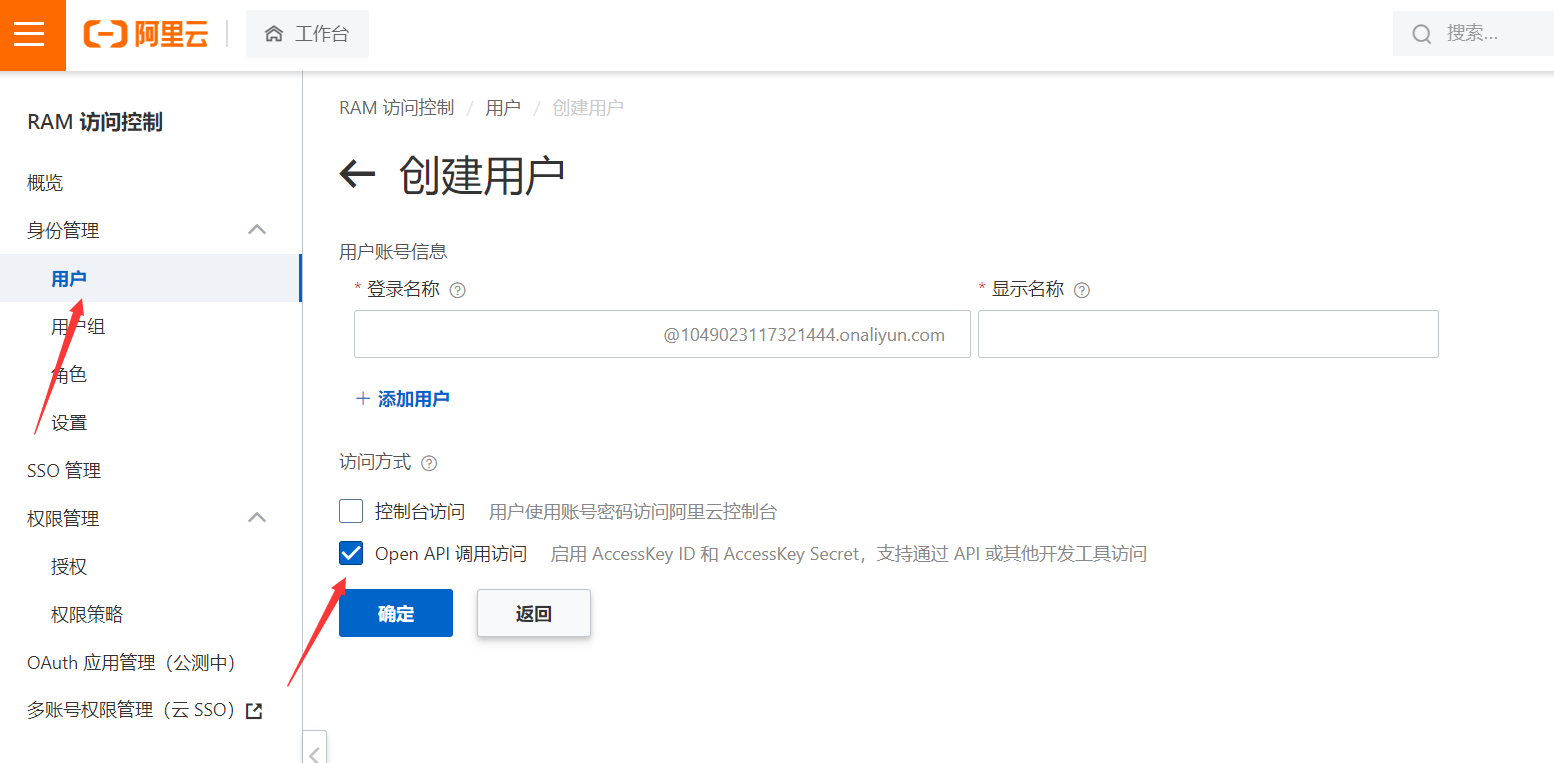The image size is (1554, 763).
Task: Click the blue 确定 button
Action: (396, 613)
